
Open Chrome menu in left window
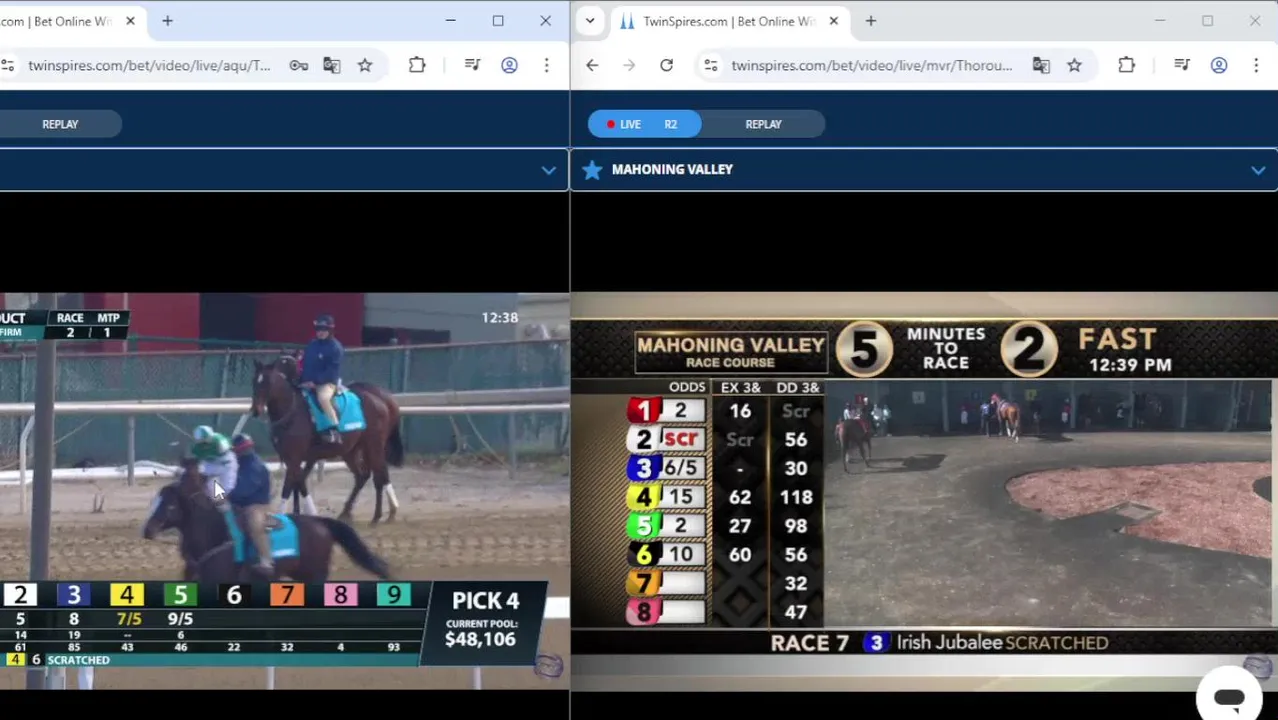(546, 65)
